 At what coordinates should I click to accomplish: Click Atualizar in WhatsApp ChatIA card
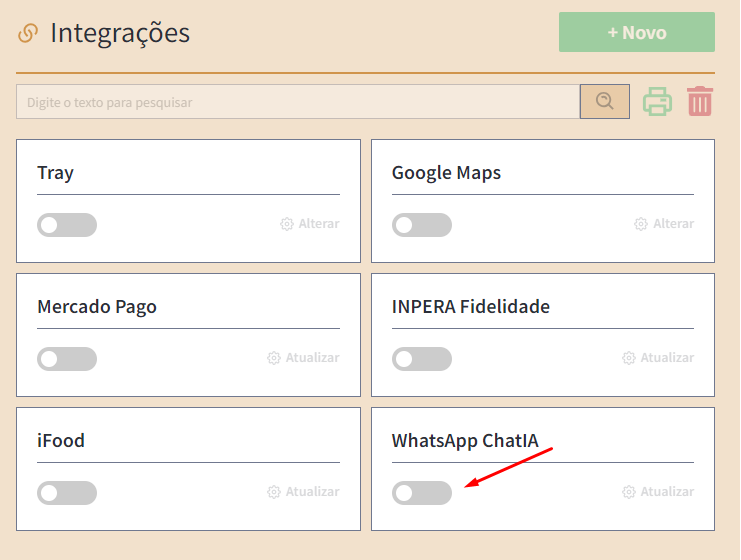point(667,491)
